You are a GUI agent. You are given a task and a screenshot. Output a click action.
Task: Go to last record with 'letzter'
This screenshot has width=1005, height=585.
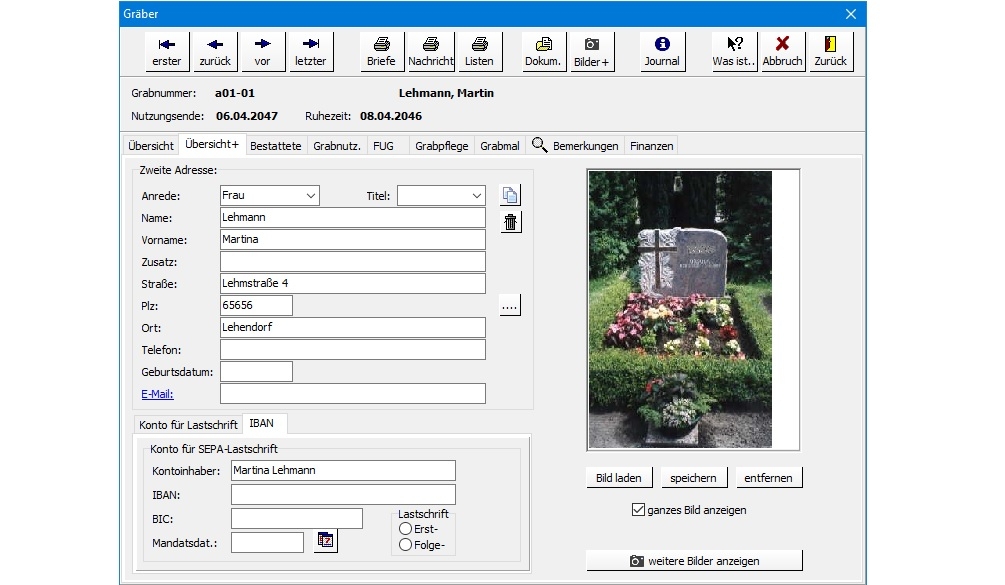(x=310, y=52)
